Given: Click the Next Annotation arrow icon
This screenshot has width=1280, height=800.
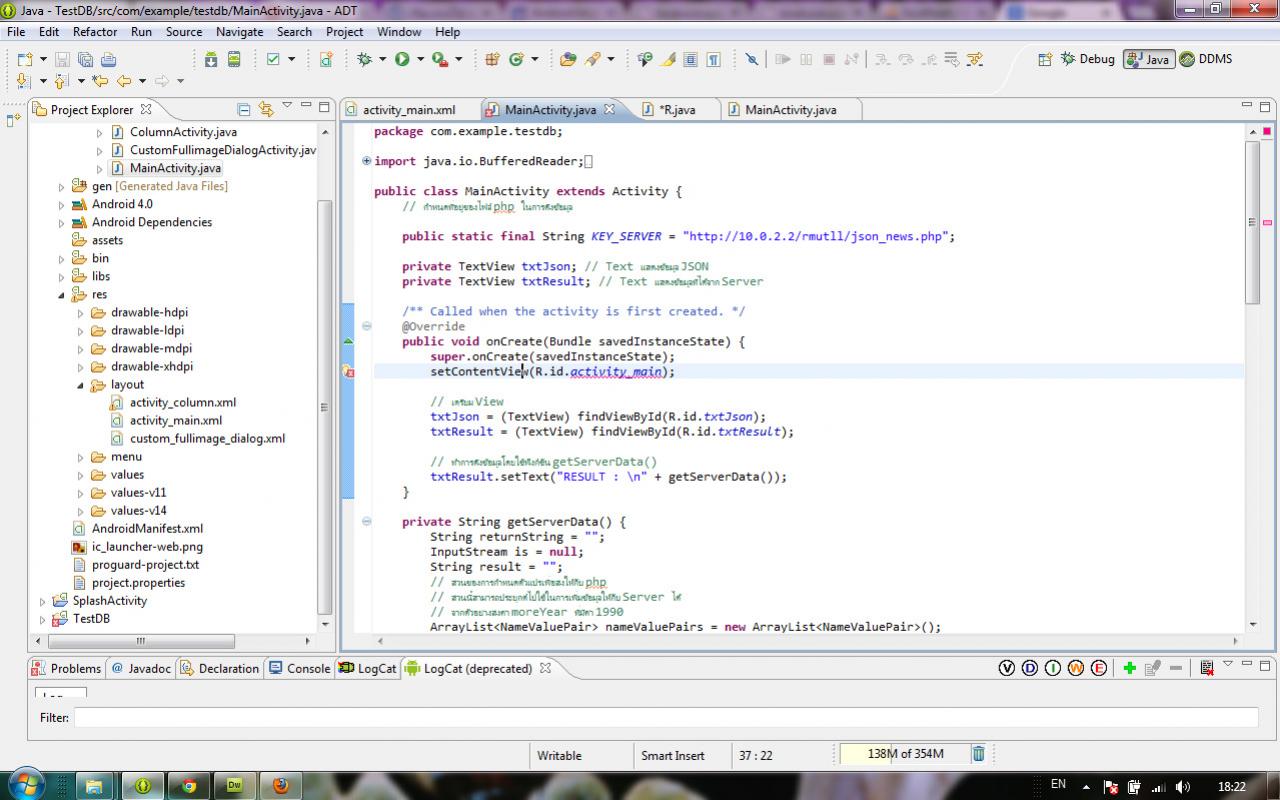Looking at the screenshot, I should [24, 81].
